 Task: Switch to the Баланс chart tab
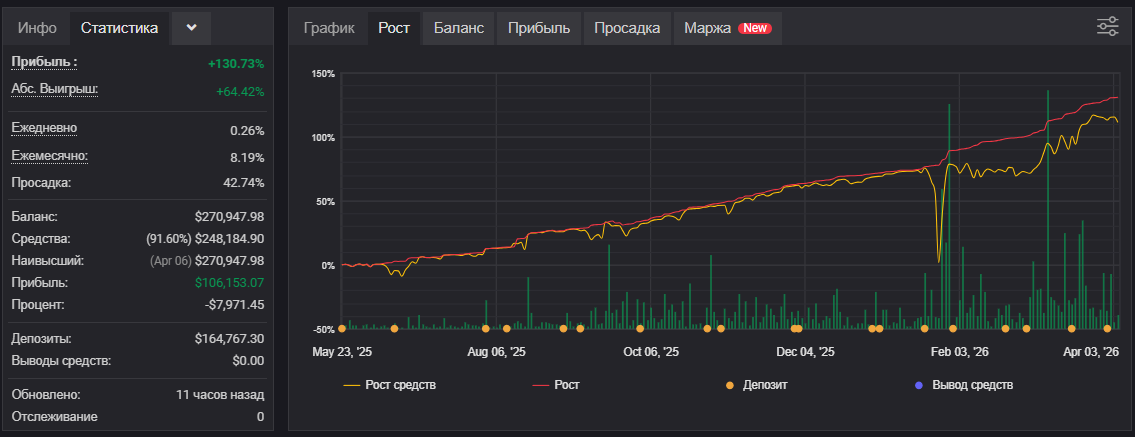(x=459, y=28)
